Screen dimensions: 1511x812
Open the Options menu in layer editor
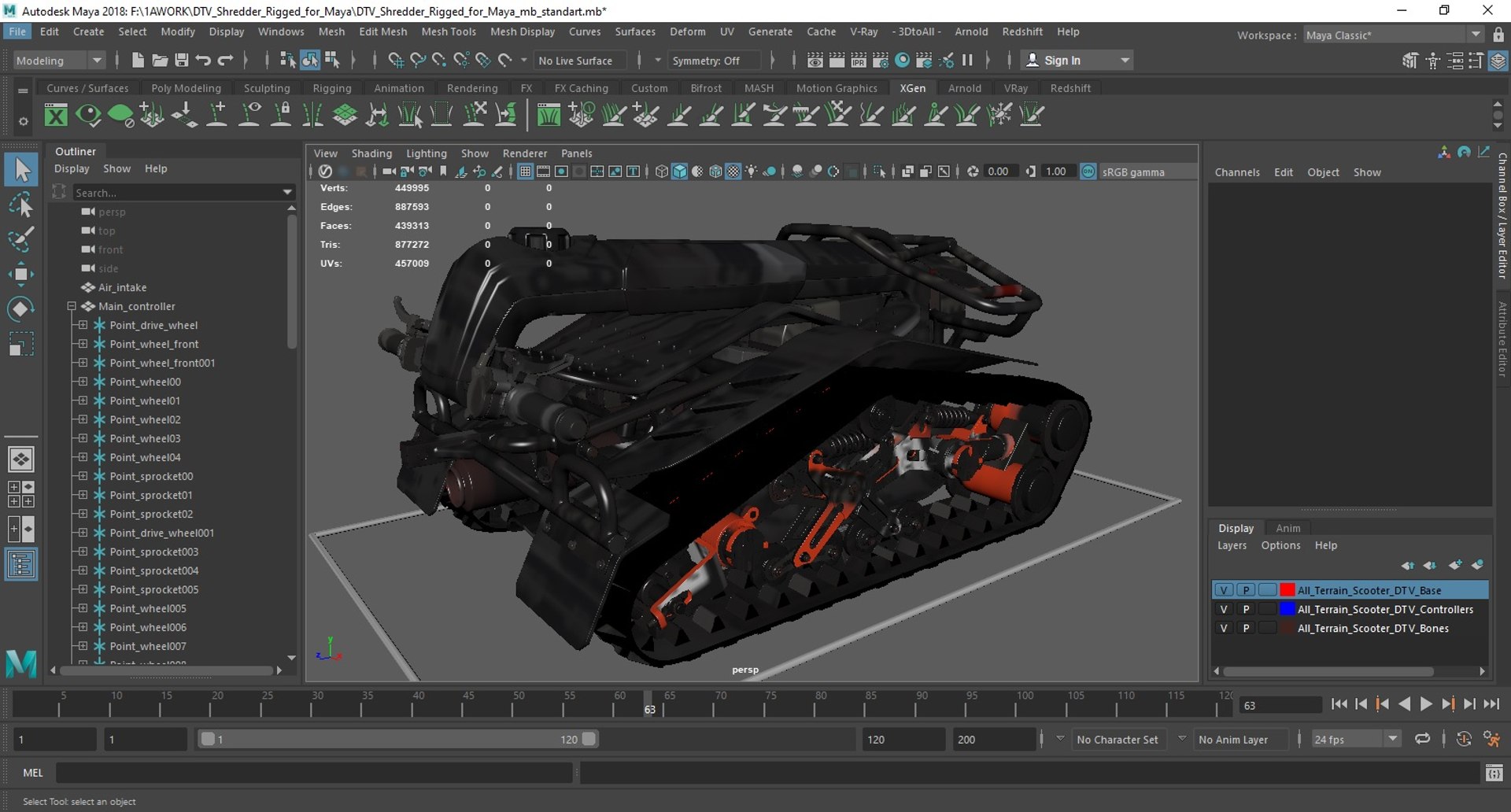1280,545
